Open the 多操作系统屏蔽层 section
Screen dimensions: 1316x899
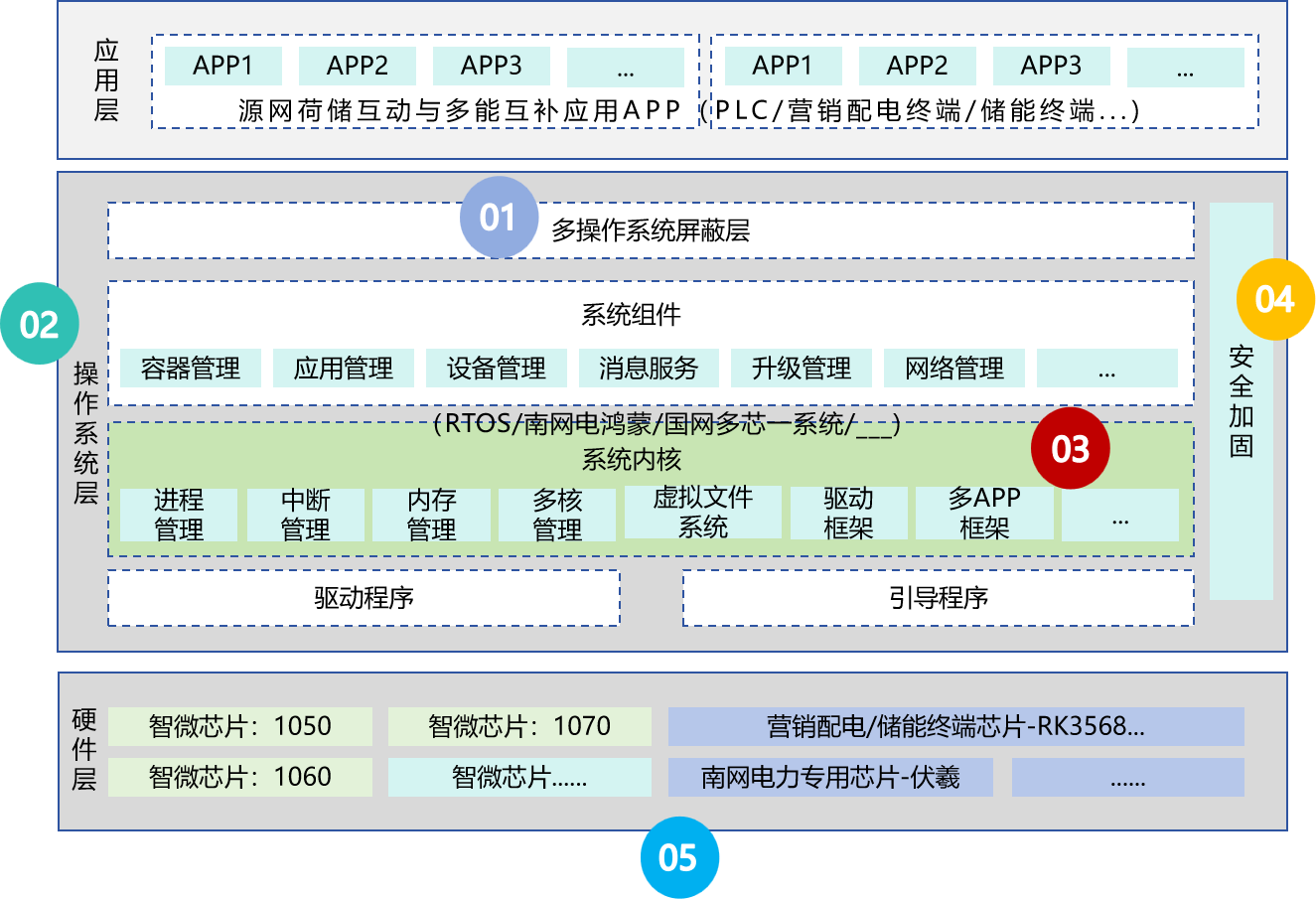click(651, 229)
